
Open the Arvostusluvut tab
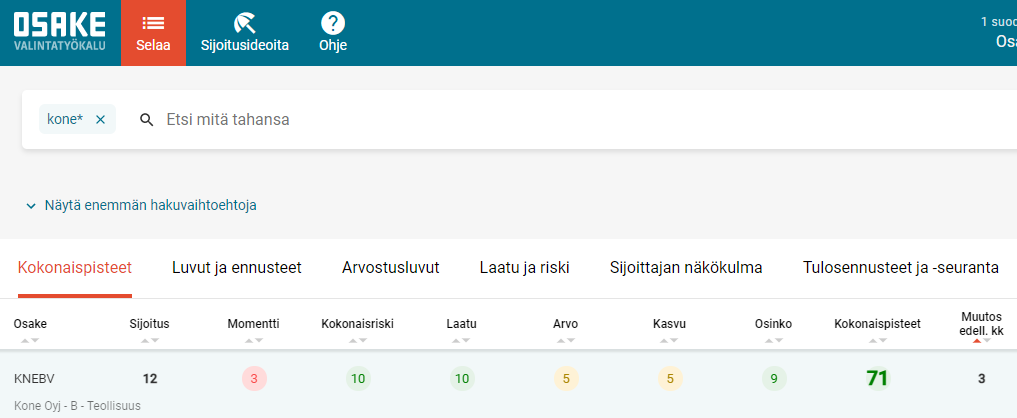click(390, 267)
